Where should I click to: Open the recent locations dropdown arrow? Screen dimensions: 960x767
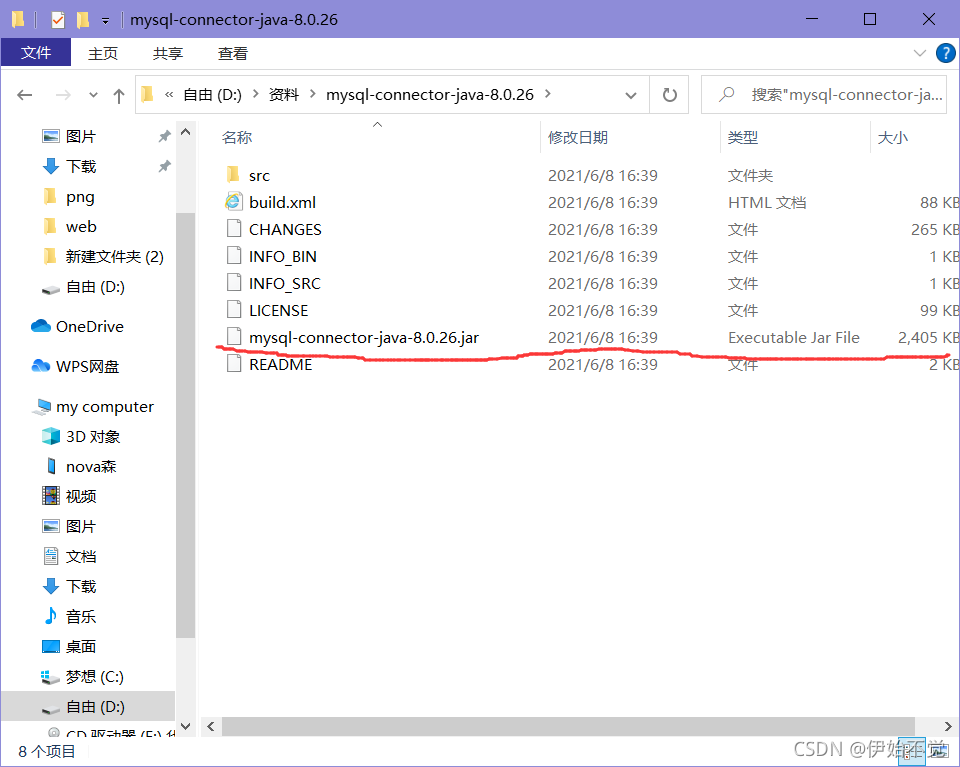click(93, 95)
